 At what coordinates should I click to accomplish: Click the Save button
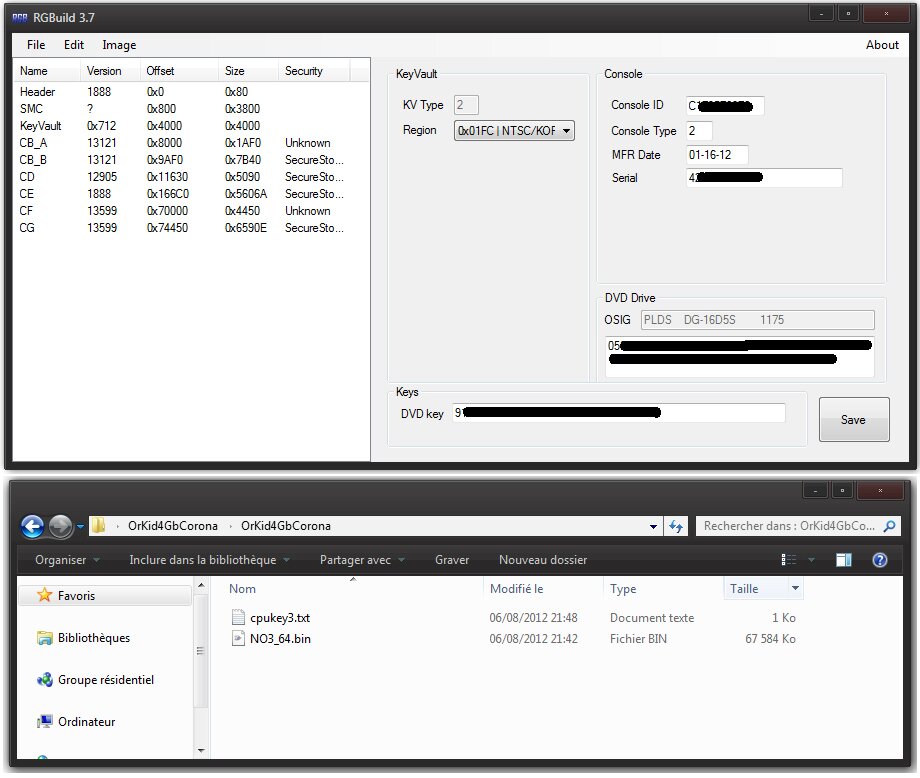tap(853, 420)
